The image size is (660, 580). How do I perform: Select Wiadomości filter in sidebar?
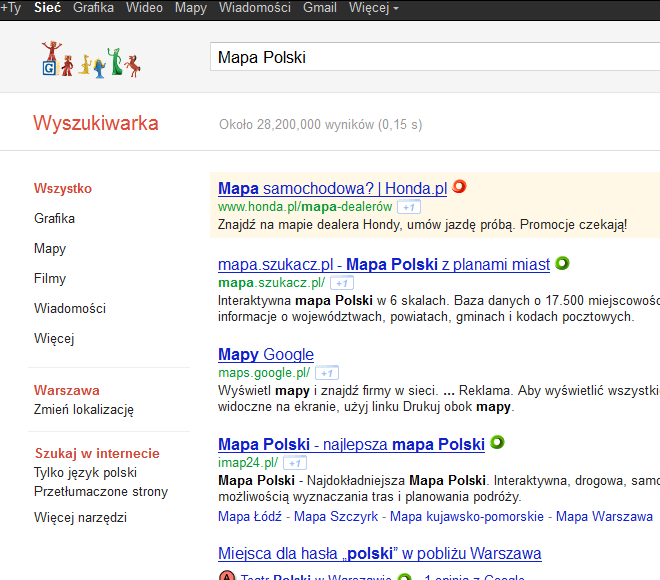(x=70, y=309)
